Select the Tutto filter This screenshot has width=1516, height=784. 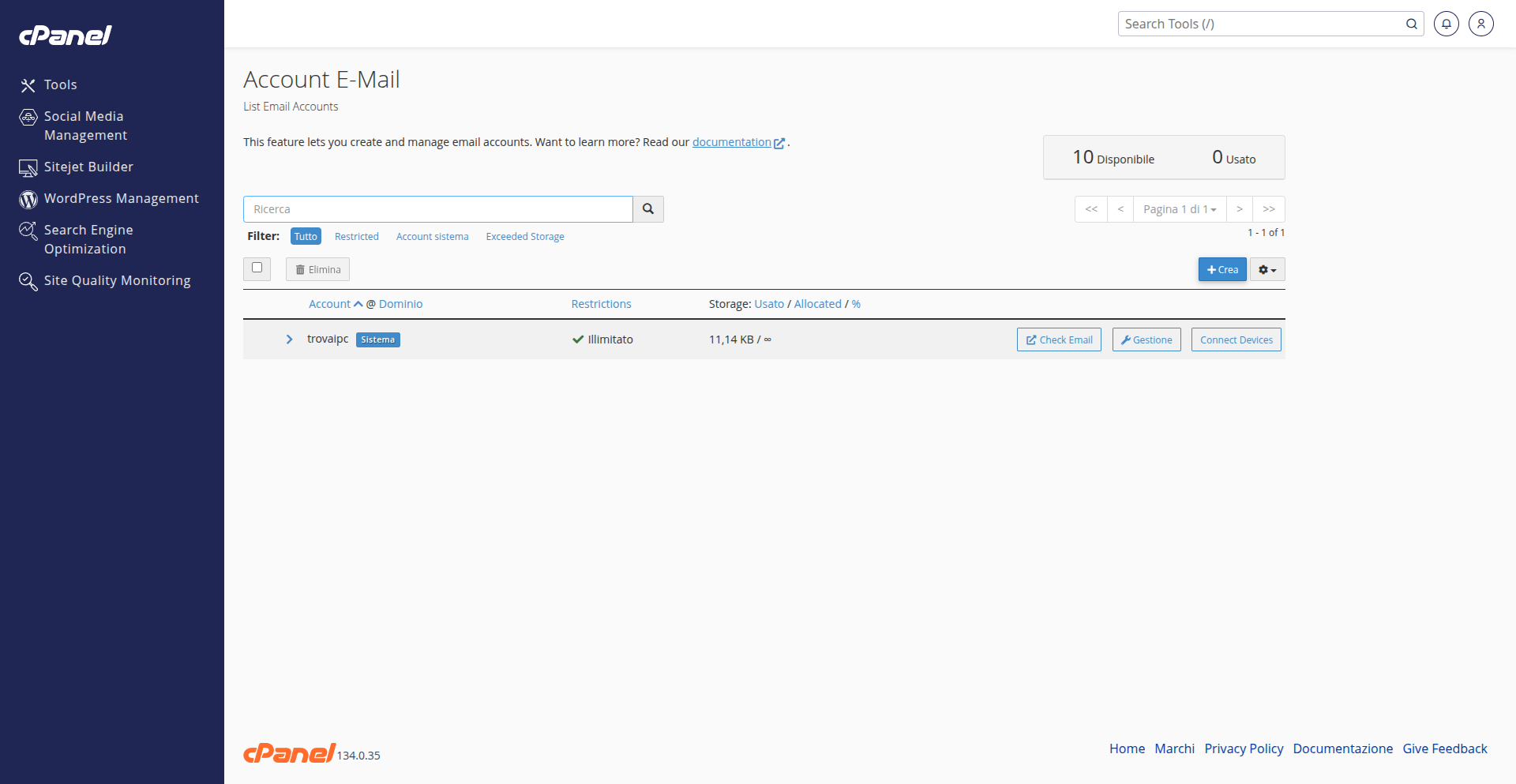[306, 237]
